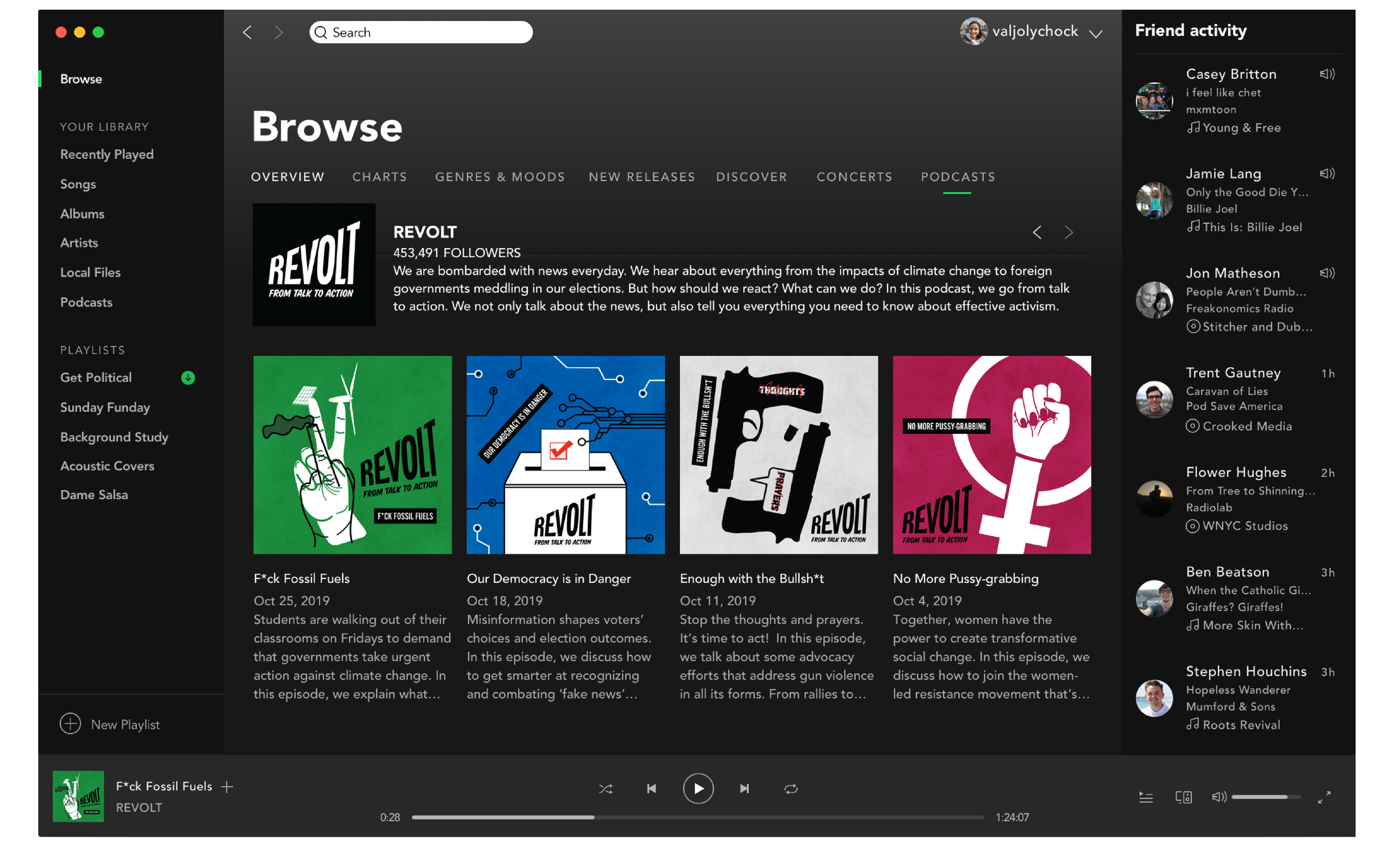
Task: Add F*ck Fossil Fuels to library with plus
Action: pyautogui.click(x=227, y=787)
